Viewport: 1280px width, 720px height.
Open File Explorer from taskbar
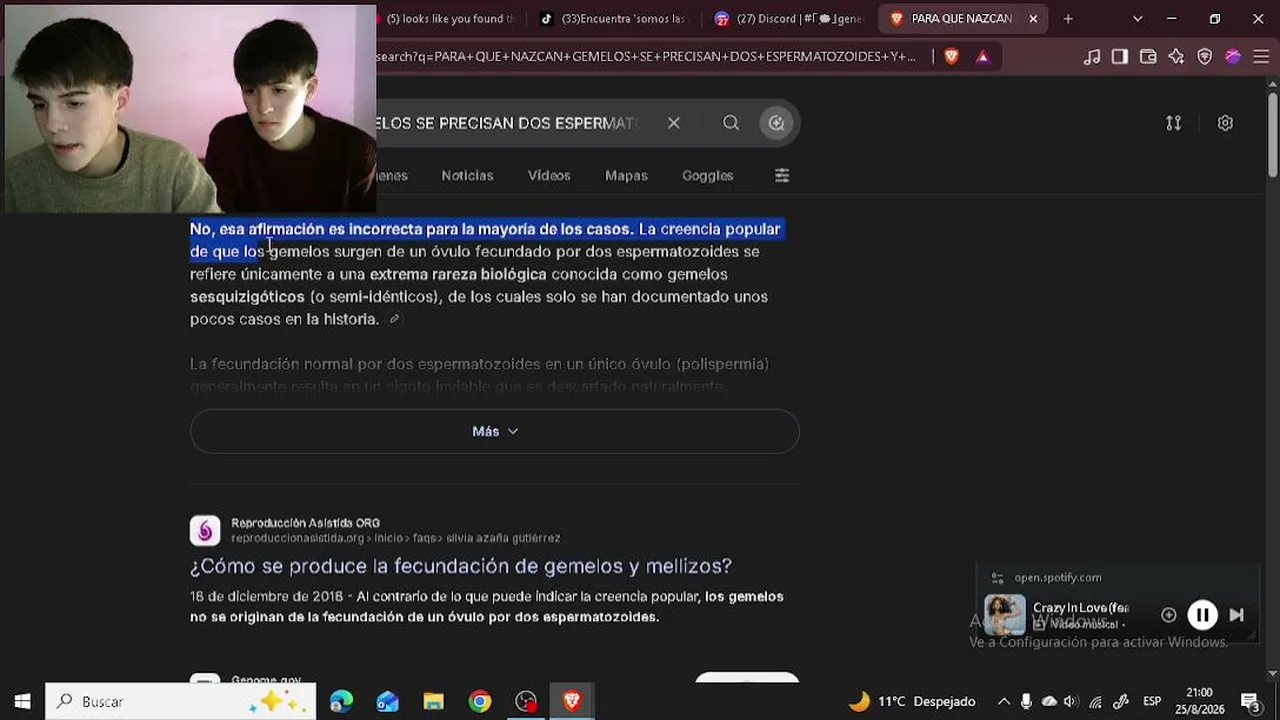(x=433, y=702)
